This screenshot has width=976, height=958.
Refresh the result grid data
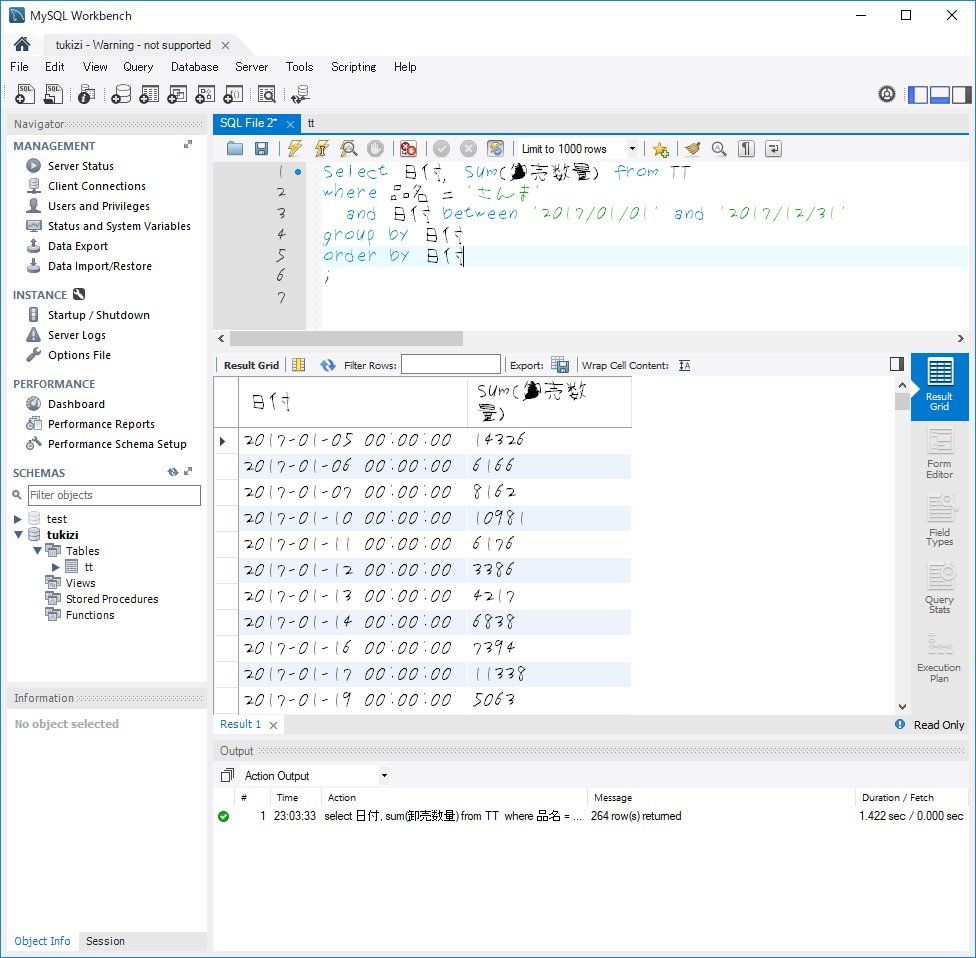point(328,365)
